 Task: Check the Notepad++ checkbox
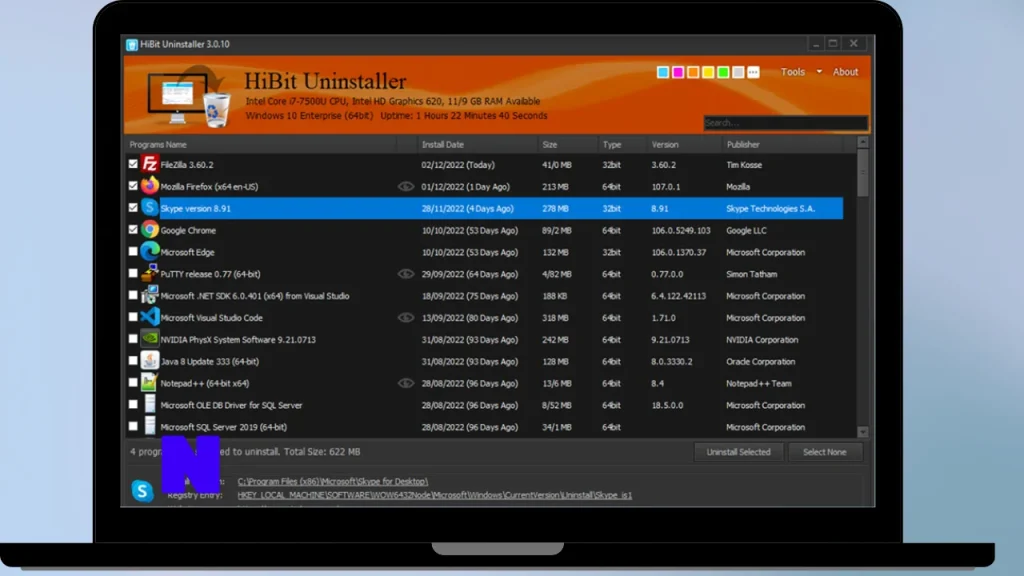click(x=133, y=383)
